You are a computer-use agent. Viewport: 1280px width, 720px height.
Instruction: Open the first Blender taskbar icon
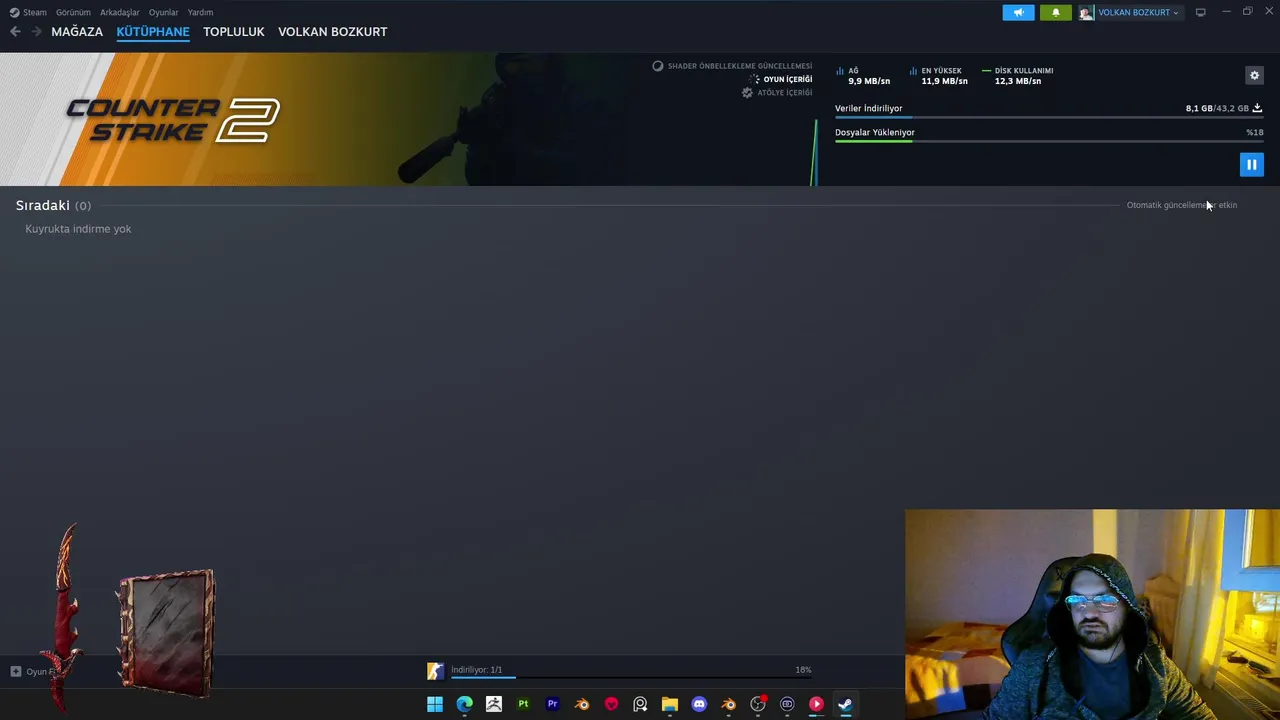[x=582, y=704]
